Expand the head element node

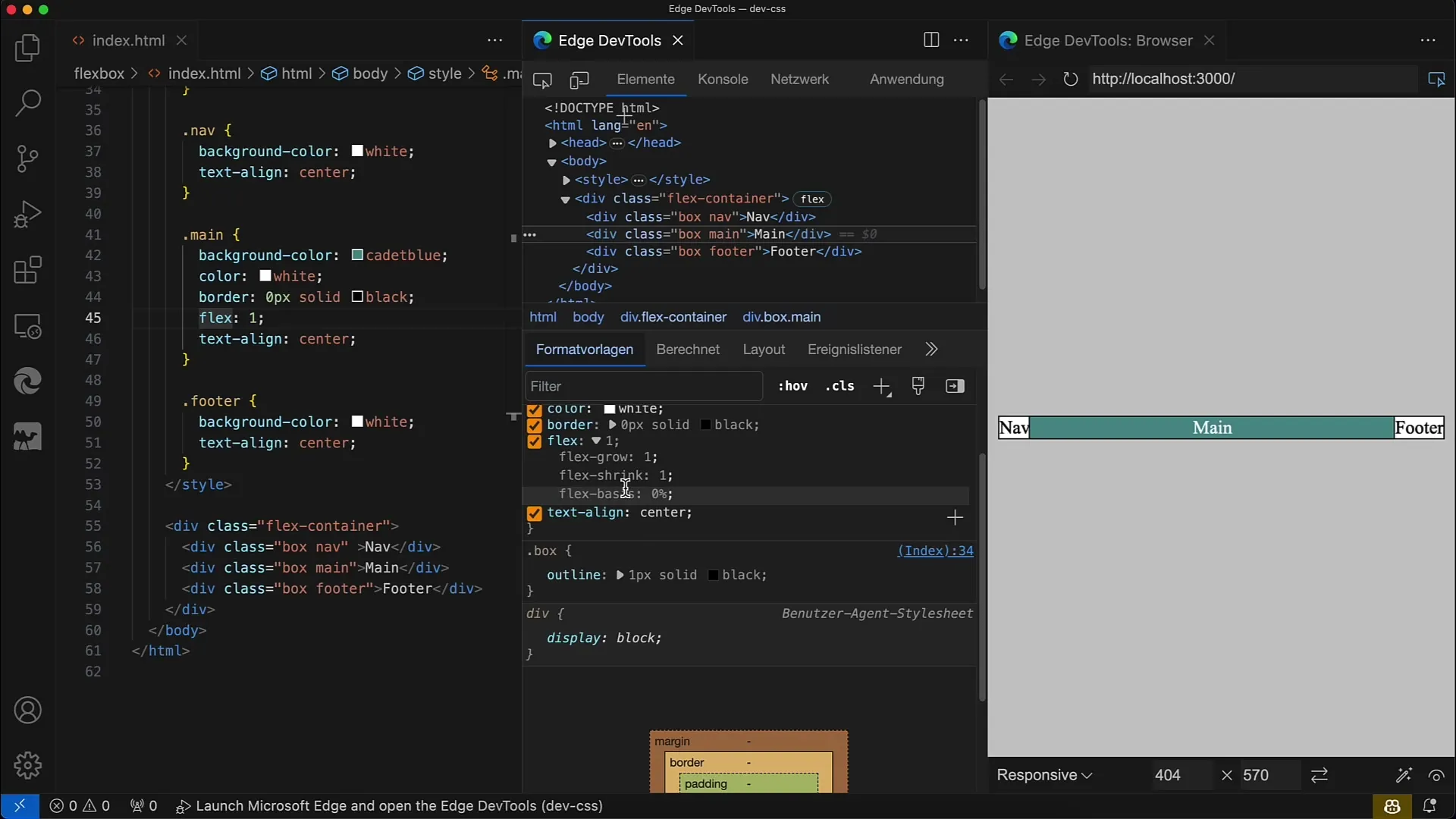click(553, 143)
